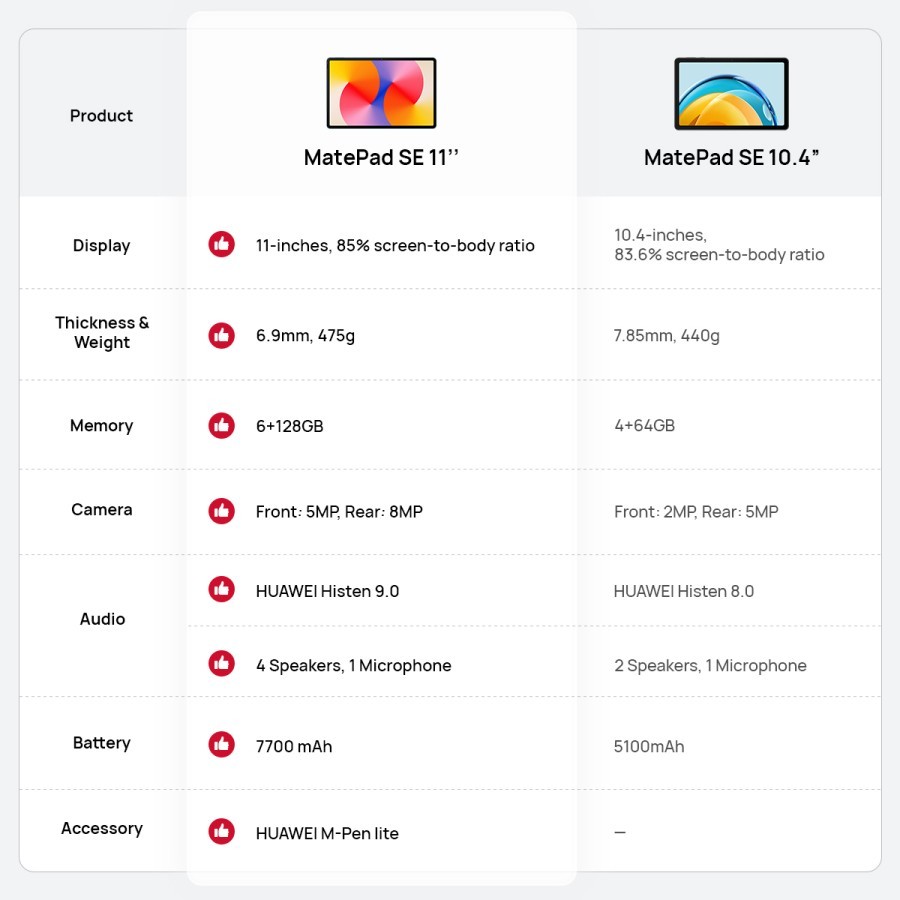
Task: Click the thumbs-up icon next to 6.9mm, 475g
Action: click(x=221, y=336)
